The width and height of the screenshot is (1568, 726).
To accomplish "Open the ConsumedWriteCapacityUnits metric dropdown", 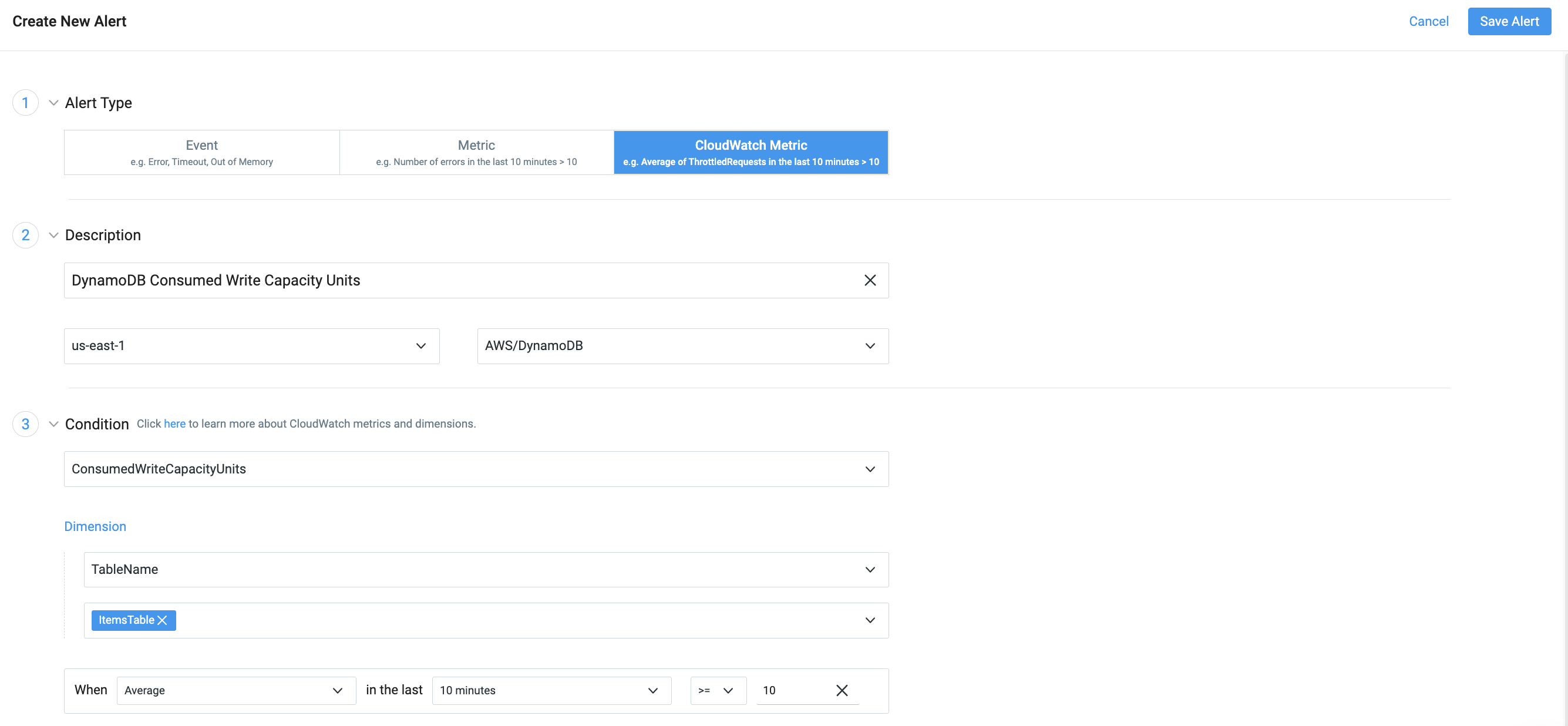I will click(x=476, y=469).
